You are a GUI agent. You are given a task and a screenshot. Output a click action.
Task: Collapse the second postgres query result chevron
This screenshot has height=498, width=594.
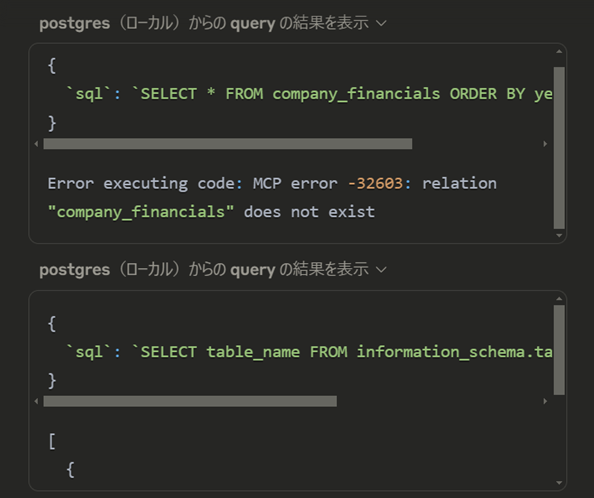click(381, 270)
